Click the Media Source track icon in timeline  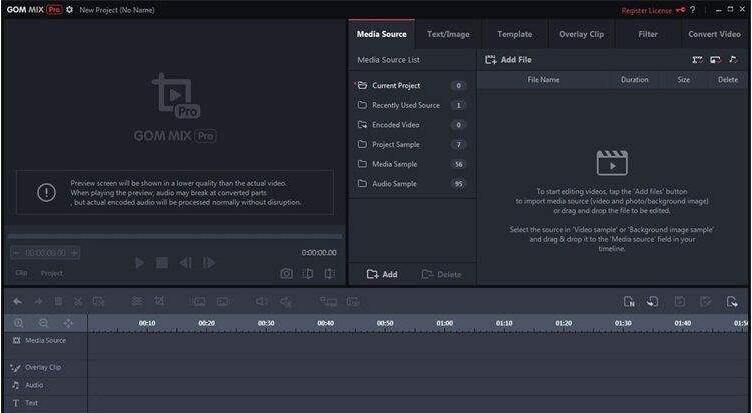pos(16,340)
